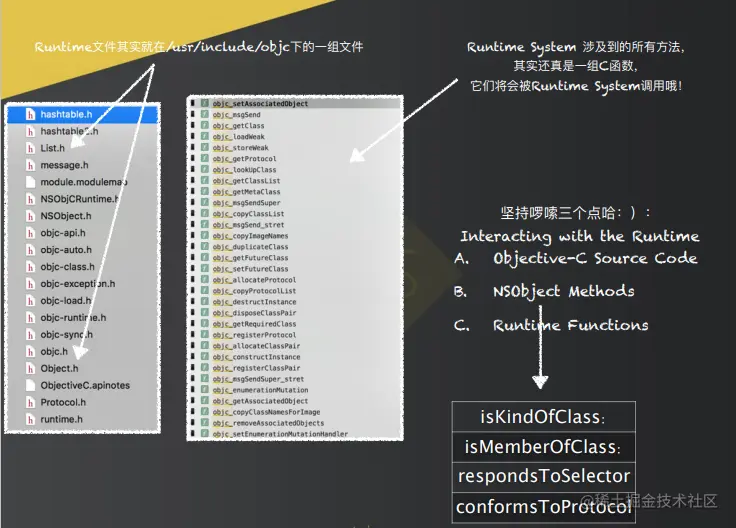Click the header file icon beside Protocol.h

point(31,402)
